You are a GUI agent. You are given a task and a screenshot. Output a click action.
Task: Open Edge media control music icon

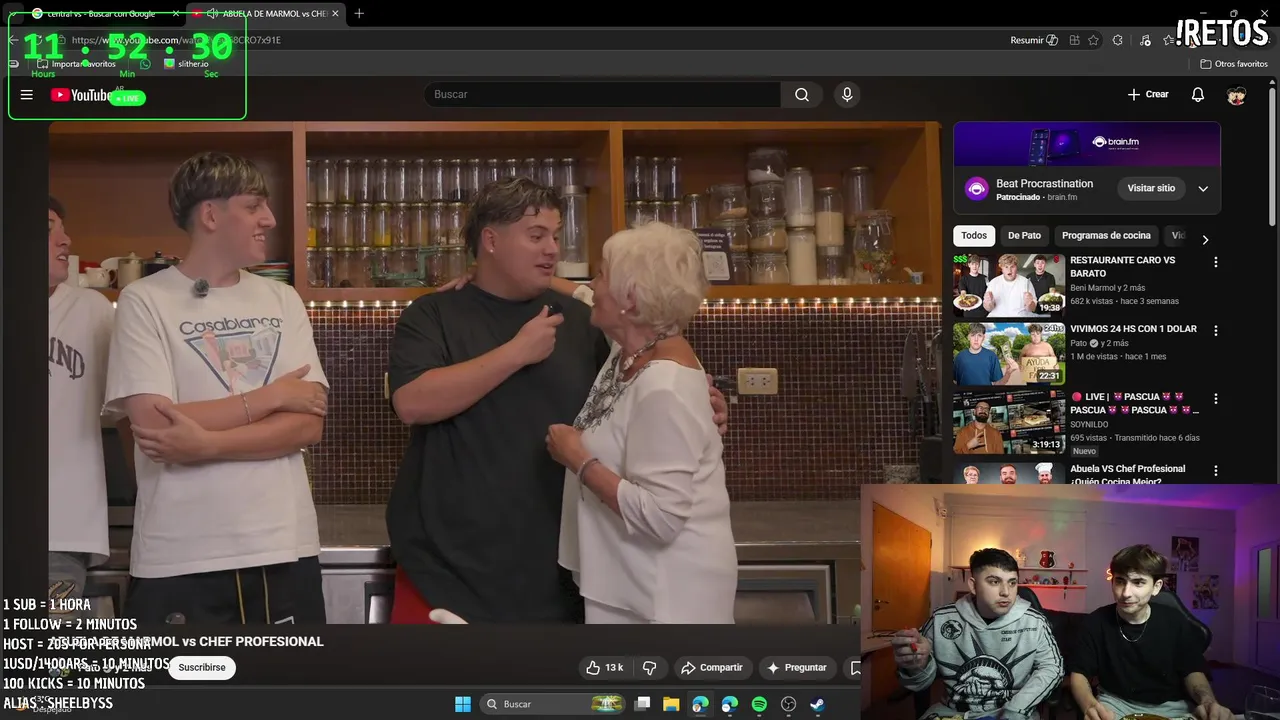pos(1144,40)
